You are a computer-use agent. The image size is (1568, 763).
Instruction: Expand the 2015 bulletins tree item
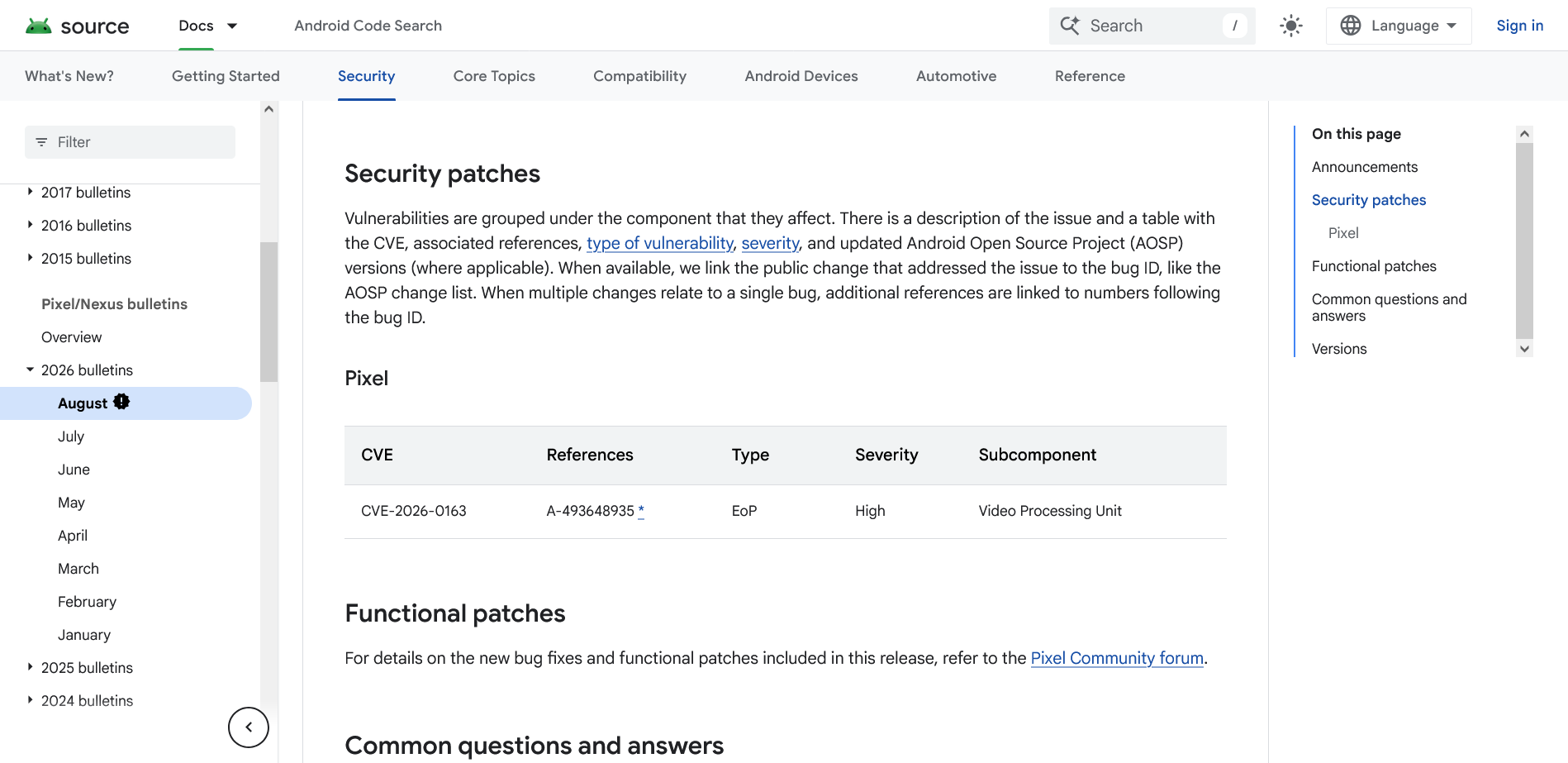pos(30,258)
